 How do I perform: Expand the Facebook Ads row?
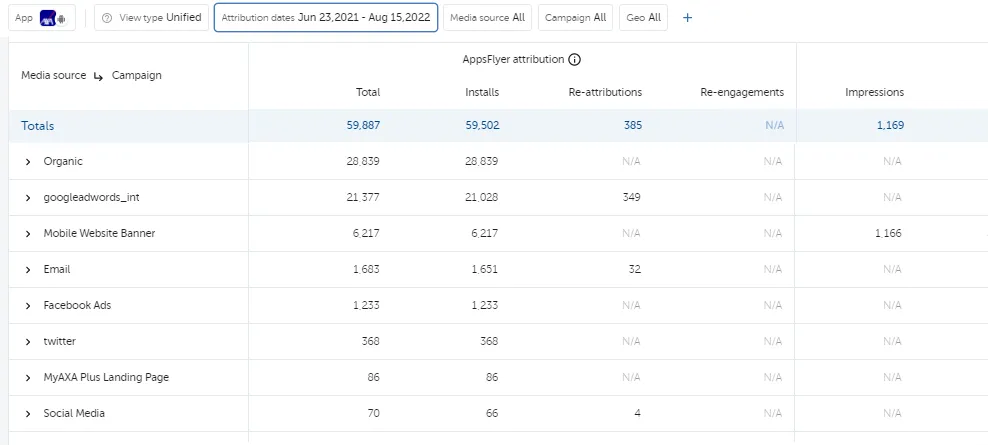pyautogui.click(x=28, y=306)
